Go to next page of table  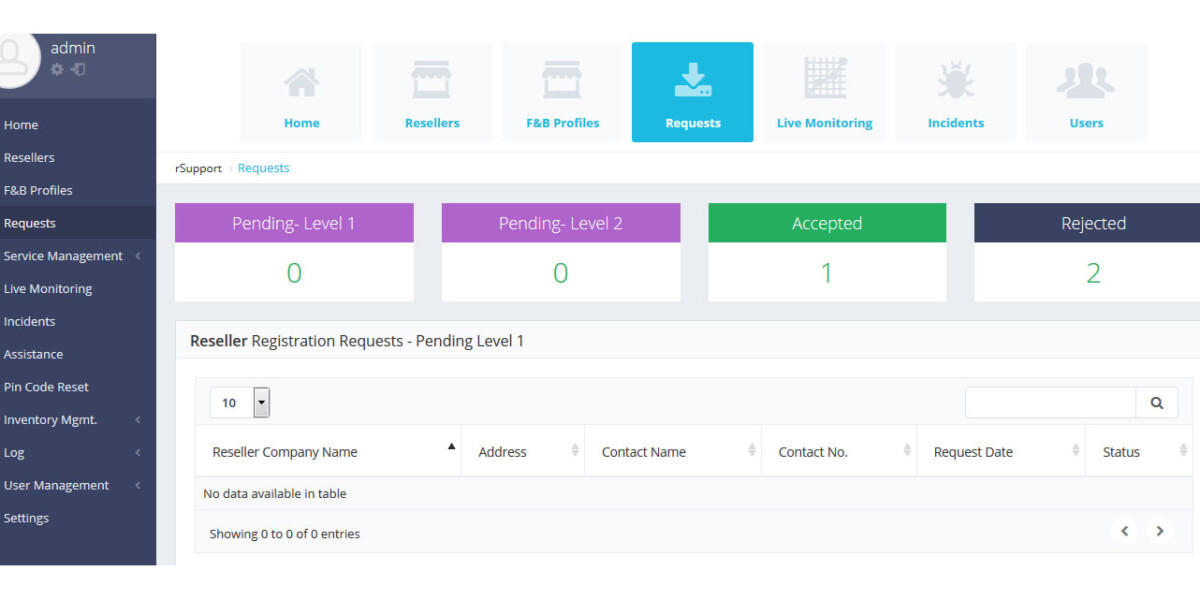click(x=1160, y=531)
